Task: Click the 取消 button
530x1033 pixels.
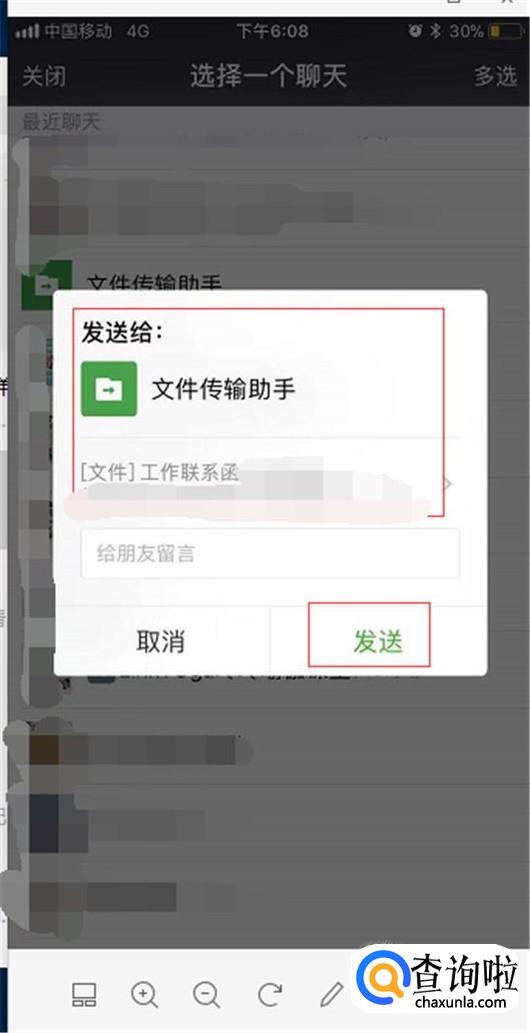Action: coord(160,641)
